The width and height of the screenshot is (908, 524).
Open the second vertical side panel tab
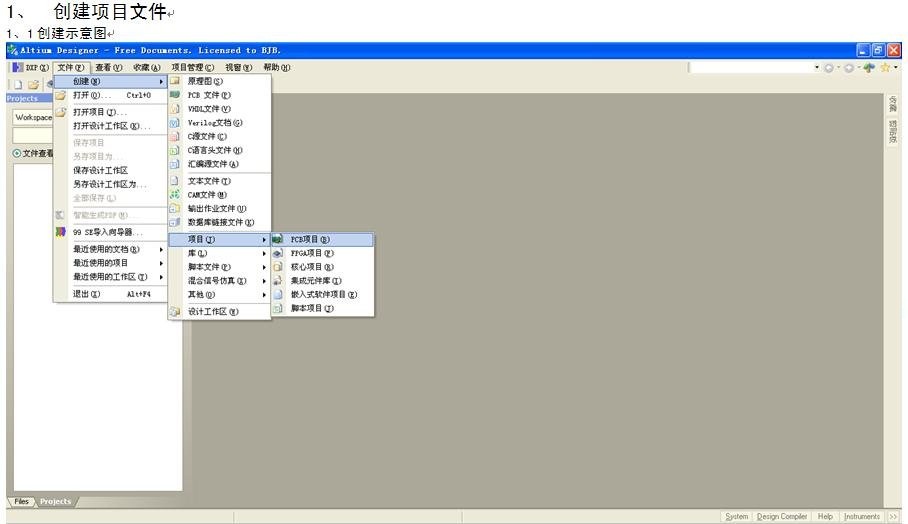coord(892,131)
